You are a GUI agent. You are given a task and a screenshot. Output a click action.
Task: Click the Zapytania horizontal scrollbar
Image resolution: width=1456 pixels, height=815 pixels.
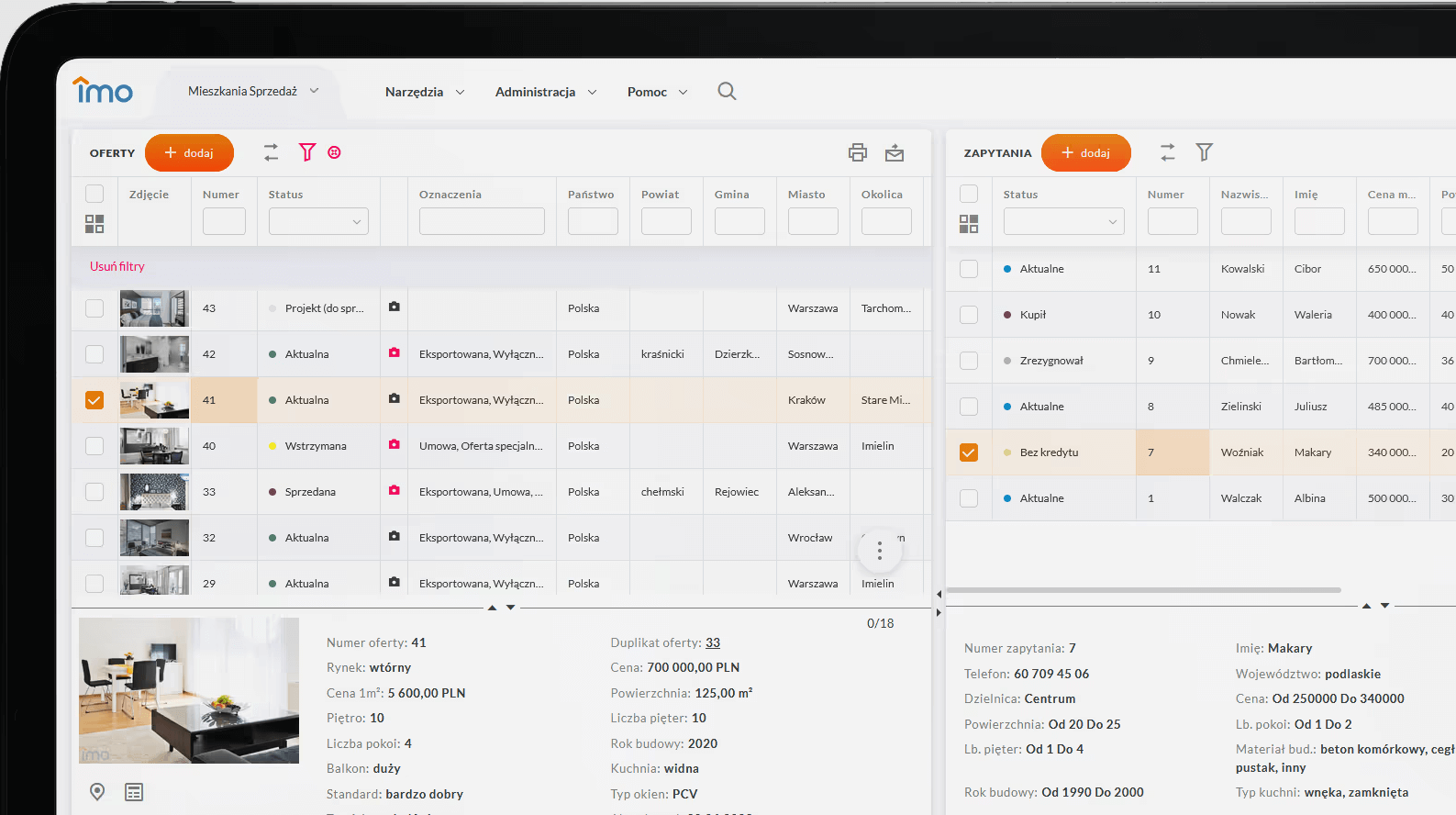coord(1143,590)
